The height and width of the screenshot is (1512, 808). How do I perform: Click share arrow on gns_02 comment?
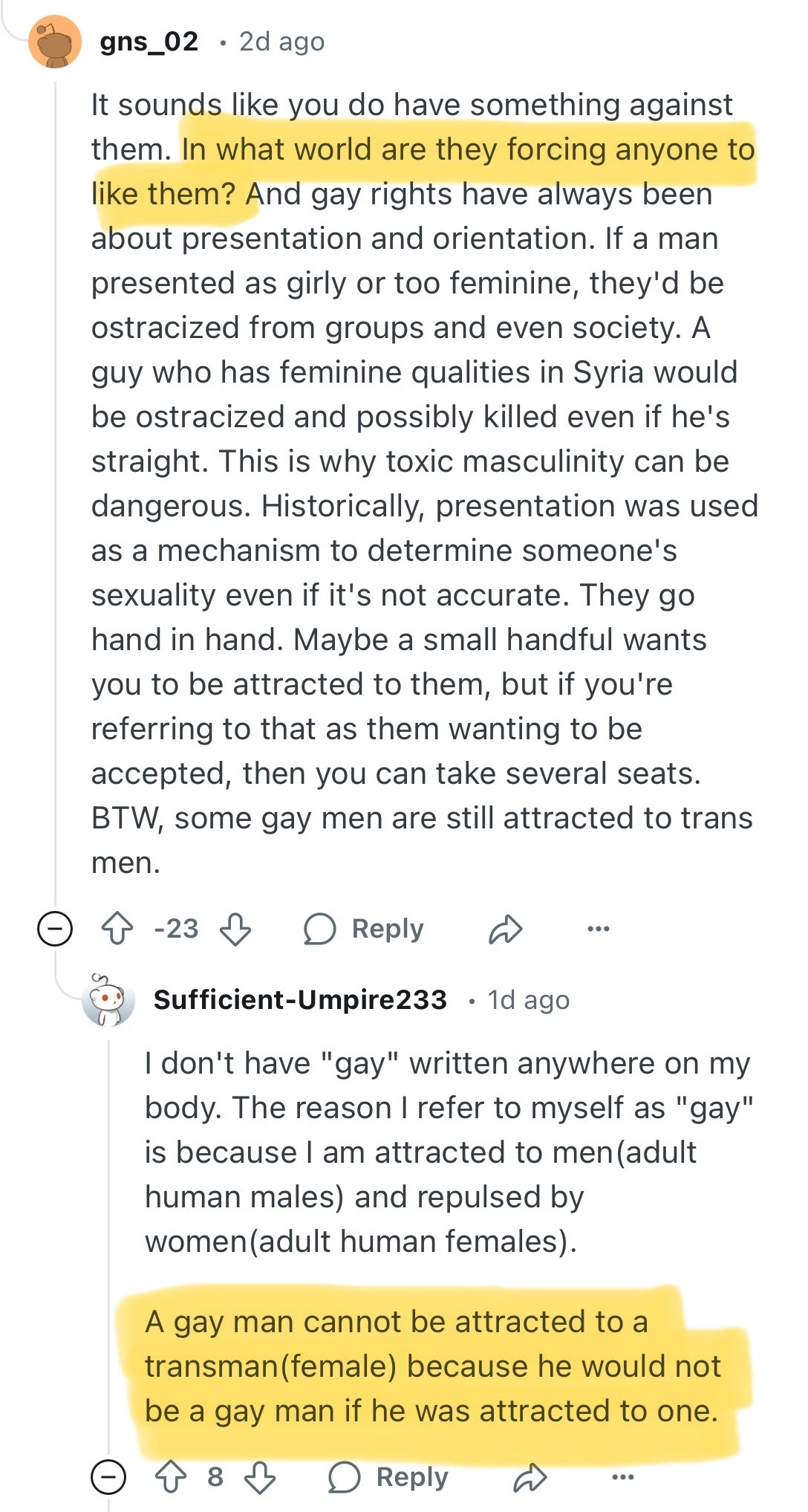[x=506, y=929]
